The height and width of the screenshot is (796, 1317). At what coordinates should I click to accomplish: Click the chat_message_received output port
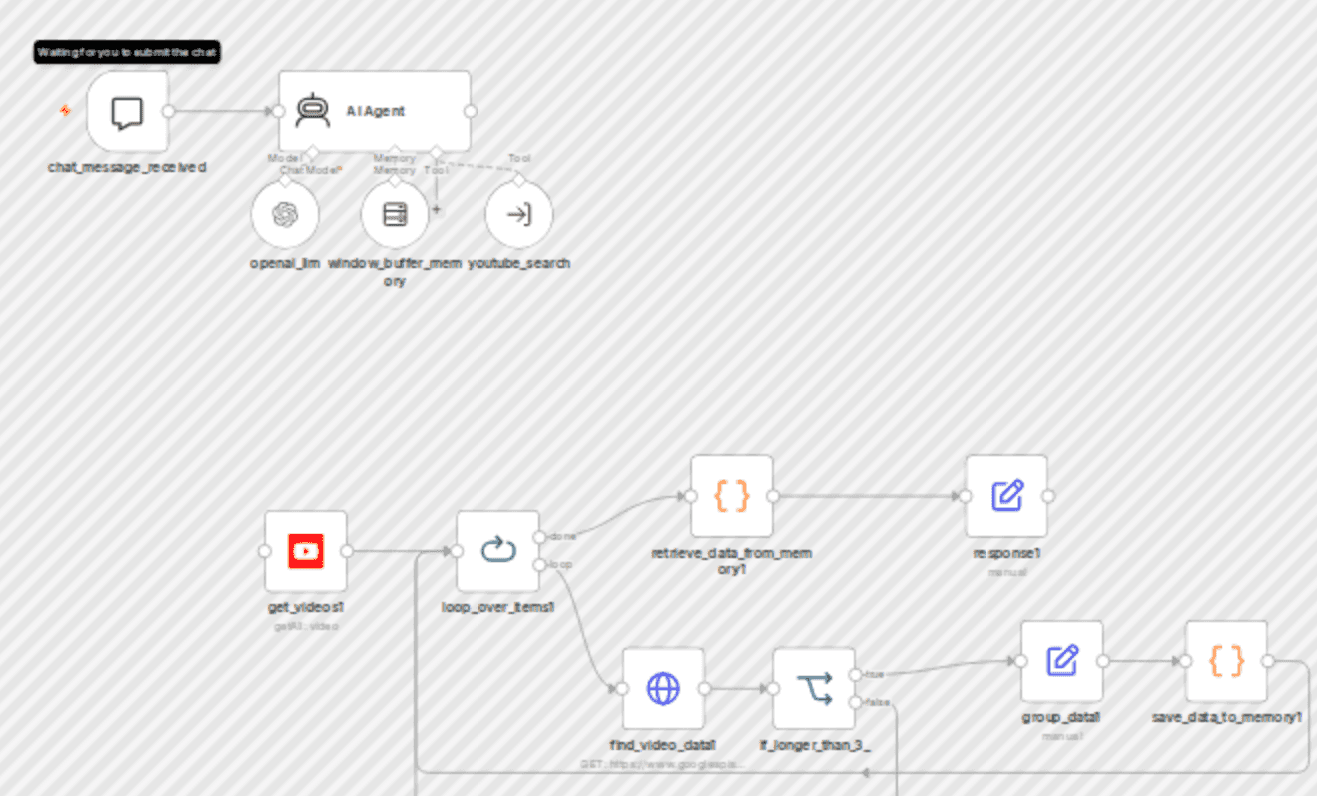click(168, 111)
